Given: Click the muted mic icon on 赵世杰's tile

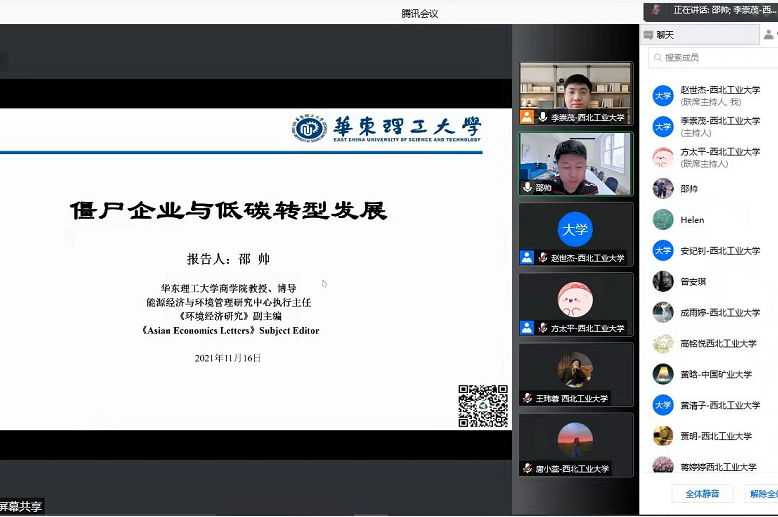Looking at the screenshot, I should click(x=542, y=258).
